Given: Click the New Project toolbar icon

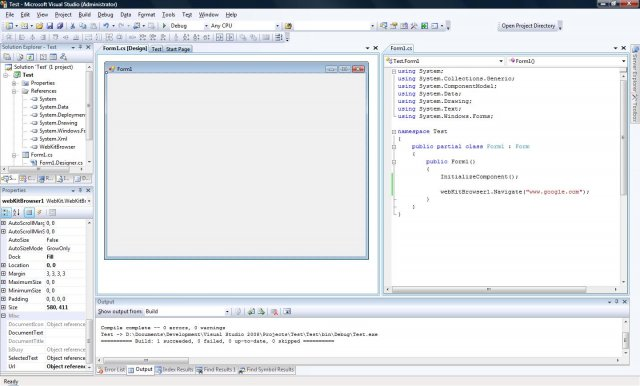Looking at the screenshot, I should tap(9, 26).
